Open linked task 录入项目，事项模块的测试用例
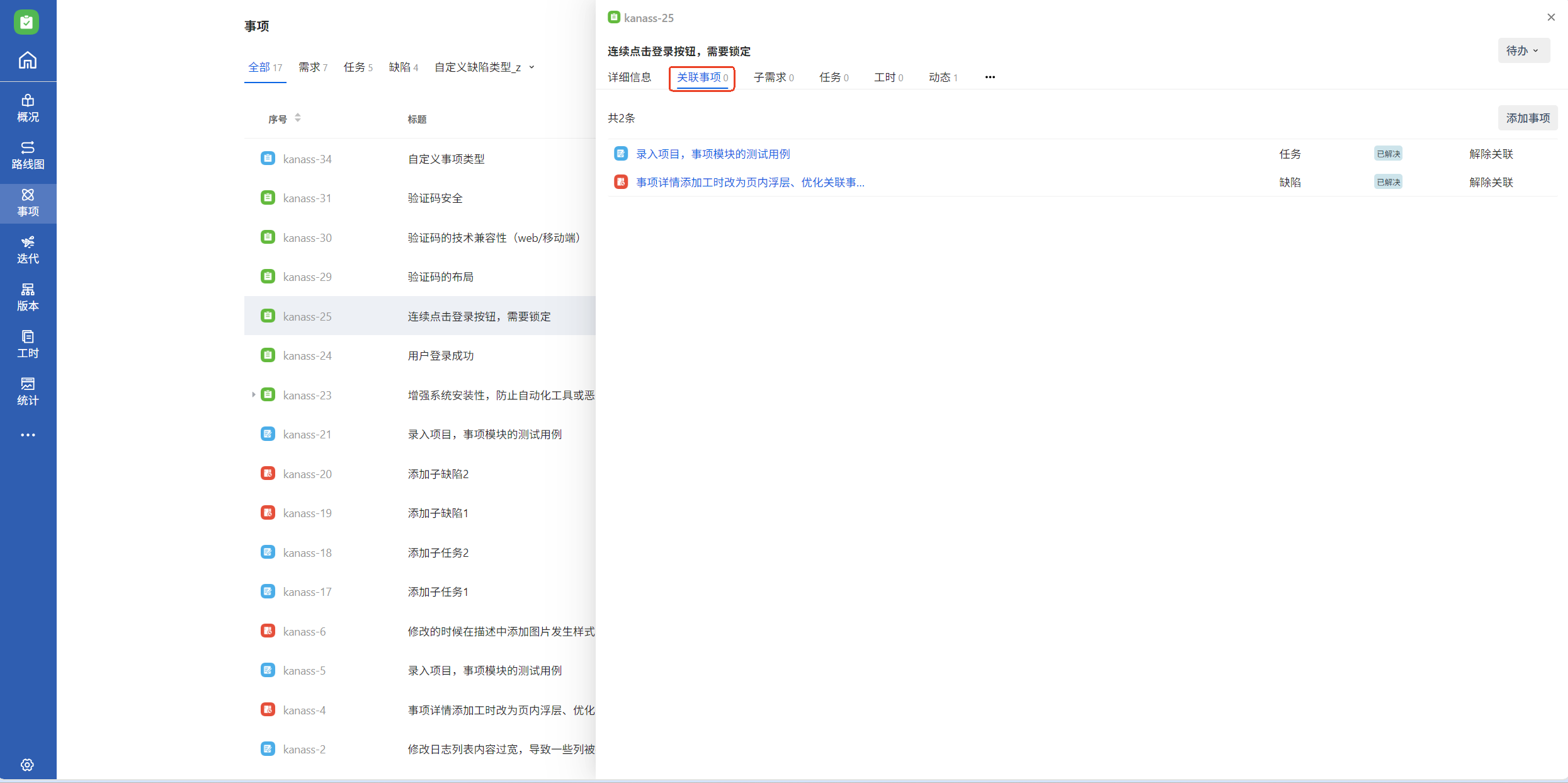Screen dimensions: 1568x783 pyautogui.click(x=713, y=154)
